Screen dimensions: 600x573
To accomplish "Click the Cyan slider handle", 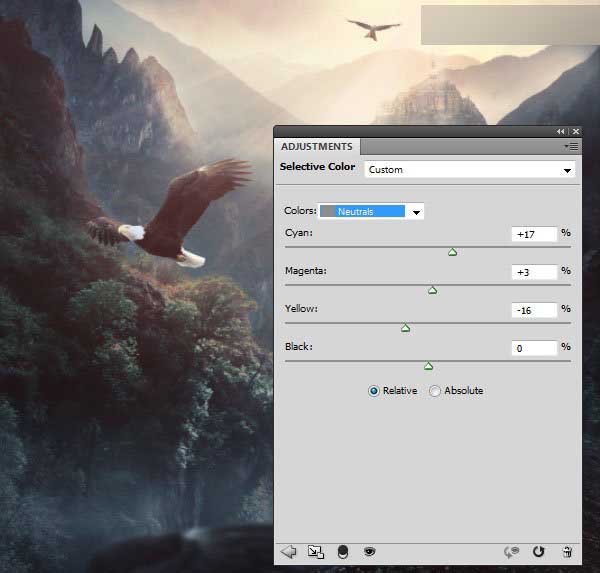I will 452,252.
